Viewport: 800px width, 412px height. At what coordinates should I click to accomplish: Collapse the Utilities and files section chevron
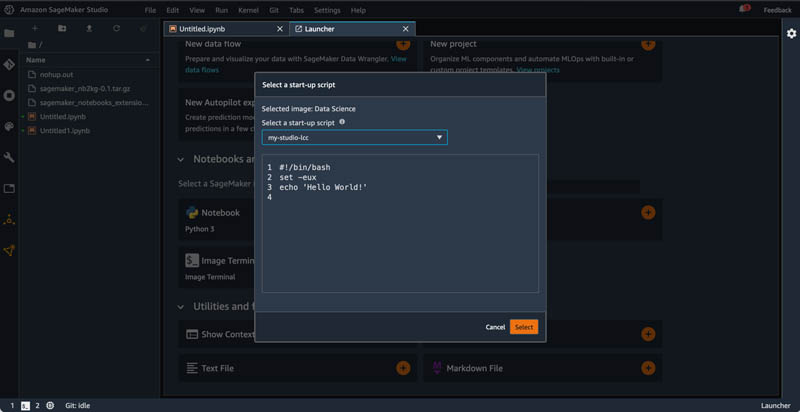[181, 307]
